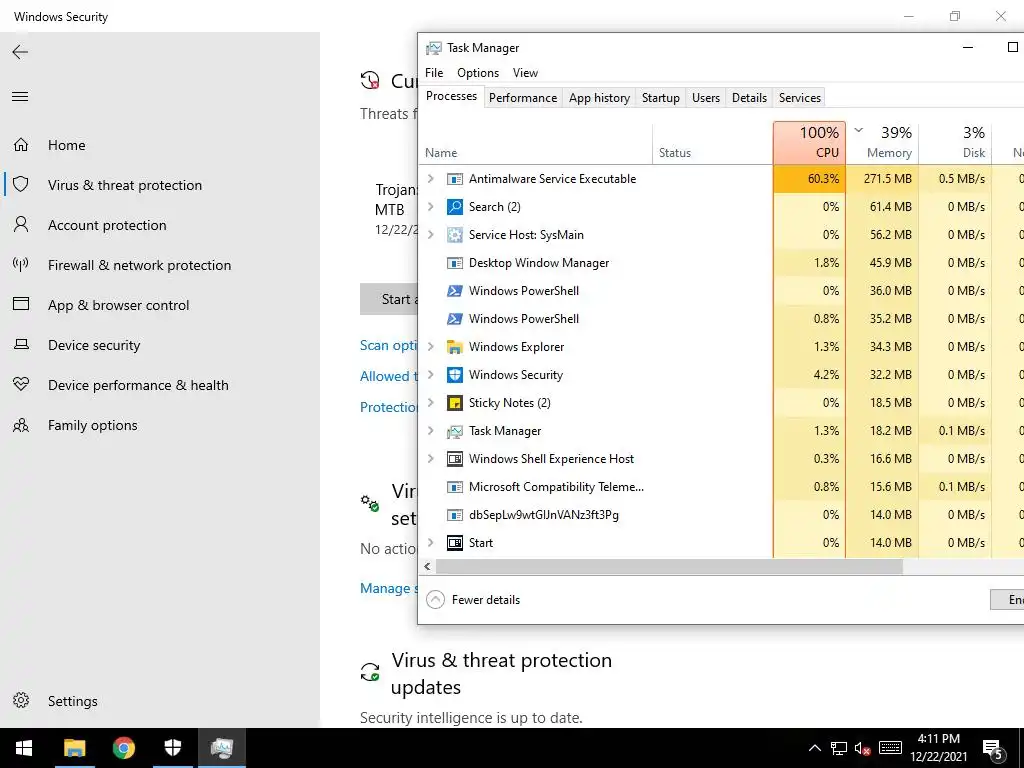Image resolution: width=1024 pixels, height=768 pixels.
Task: Click the muted speaker icon in the system tray
Action: (x=863, y=748)
